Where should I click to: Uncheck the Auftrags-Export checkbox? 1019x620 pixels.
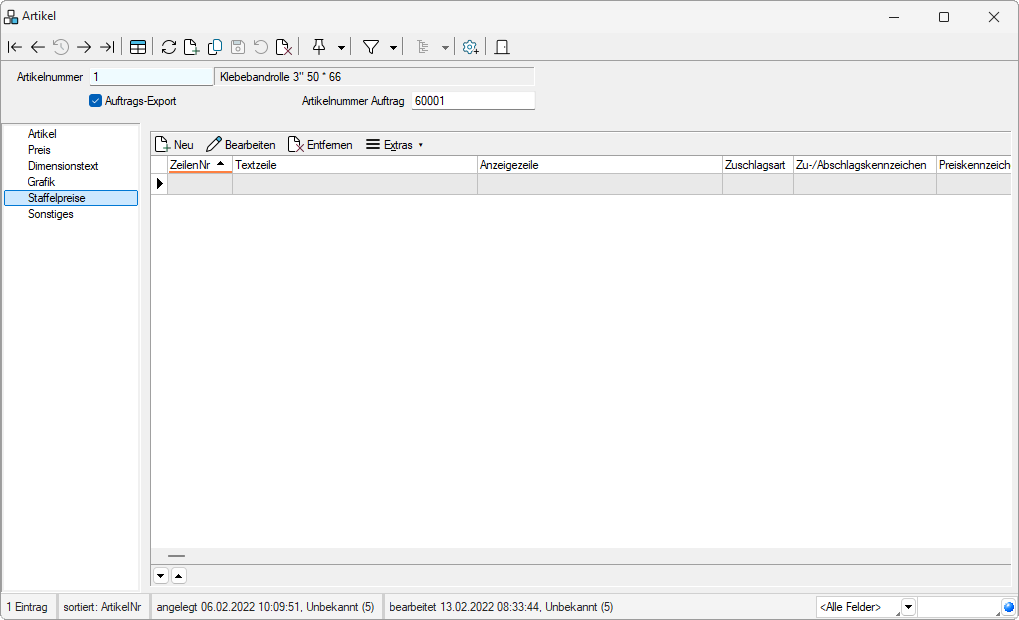coord(96,101)
